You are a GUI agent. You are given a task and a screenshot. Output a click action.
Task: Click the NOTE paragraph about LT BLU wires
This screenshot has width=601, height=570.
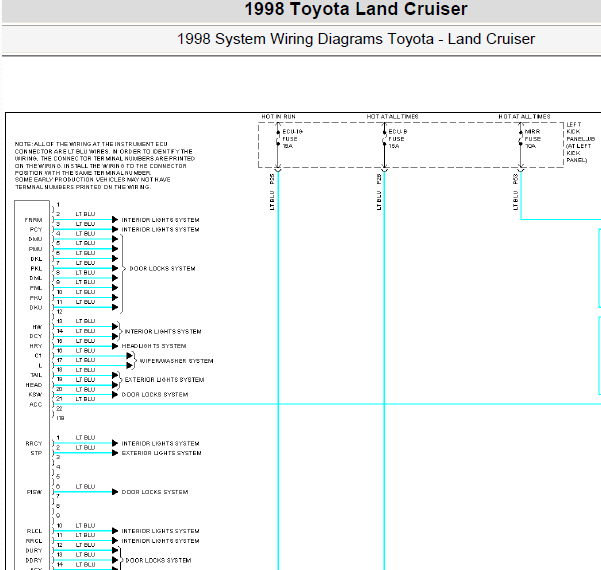point(105,166)
